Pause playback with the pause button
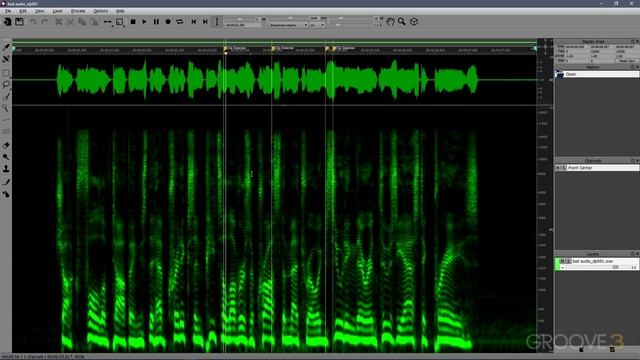The image size is (640, 360). coord(156,22)
